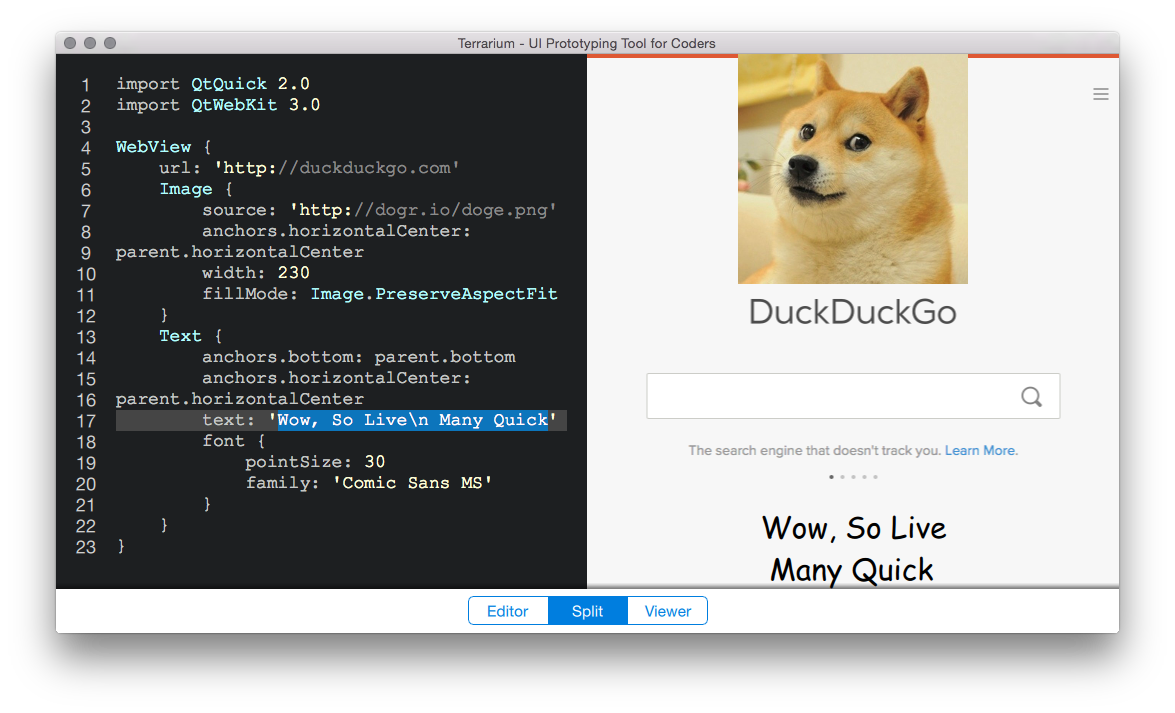
Task: Follow the Learn More link
Action: [x=981, y=451]
